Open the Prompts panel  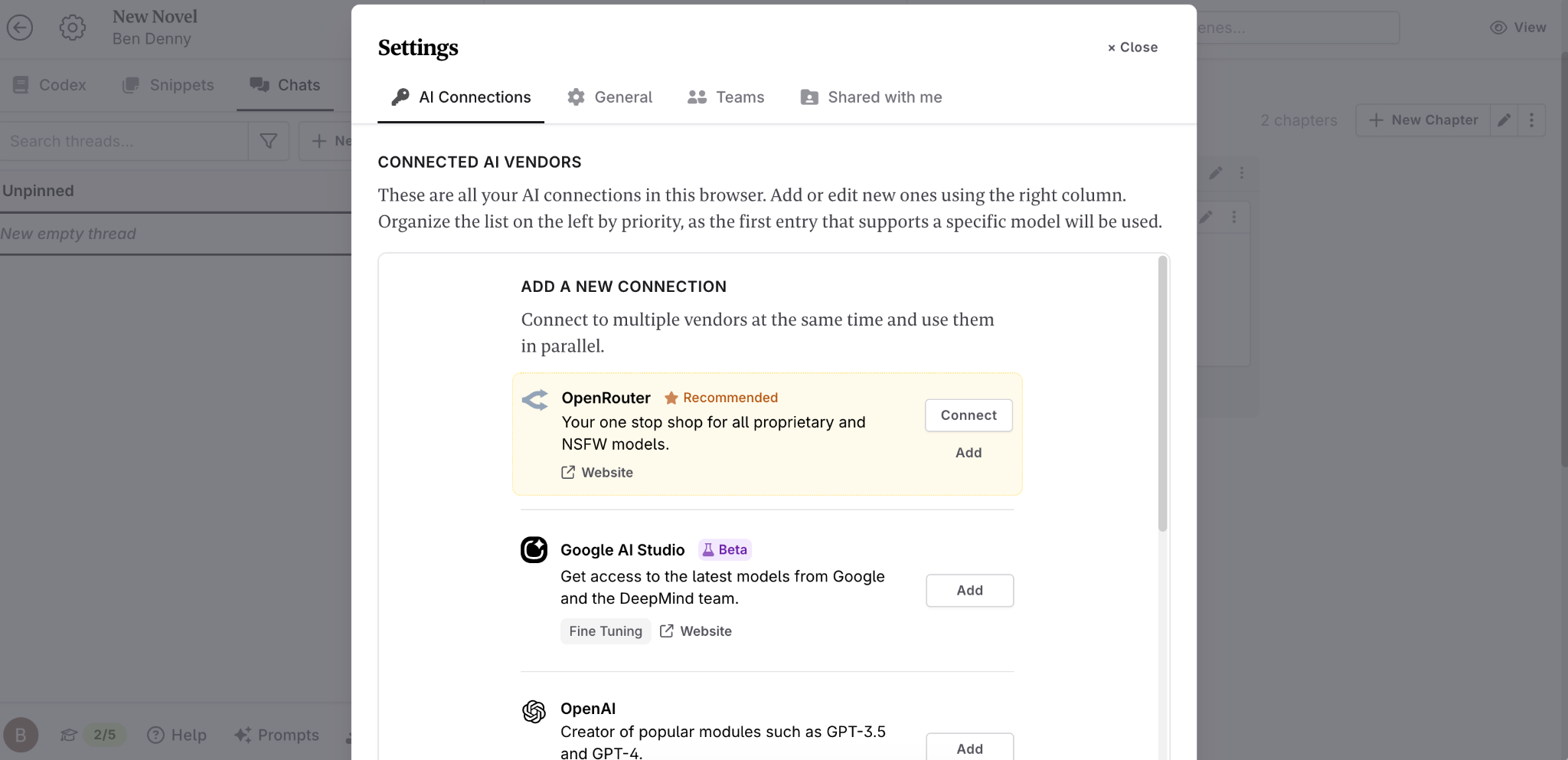tap(276, 735)
